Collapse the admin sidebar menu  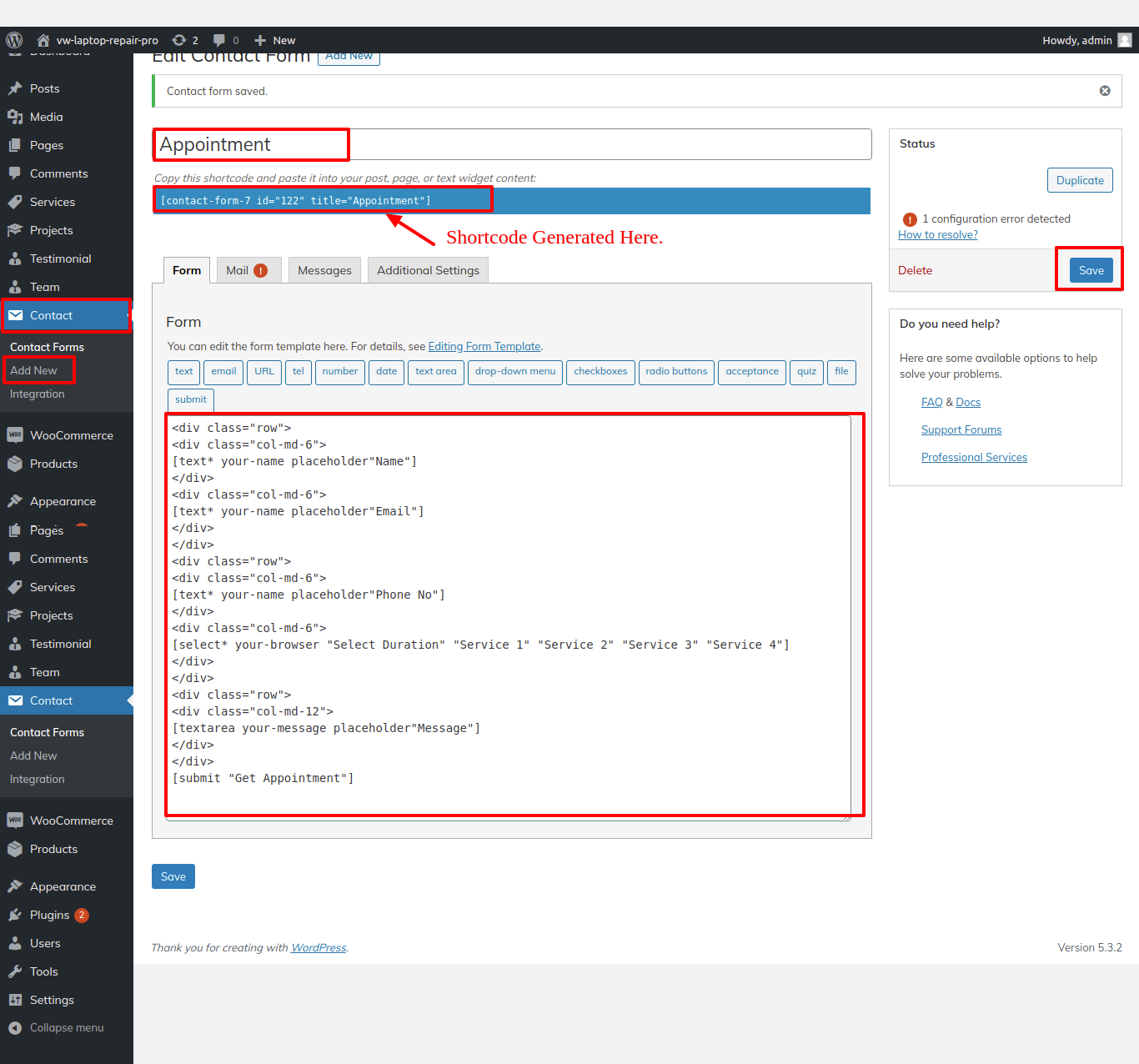15,1028
